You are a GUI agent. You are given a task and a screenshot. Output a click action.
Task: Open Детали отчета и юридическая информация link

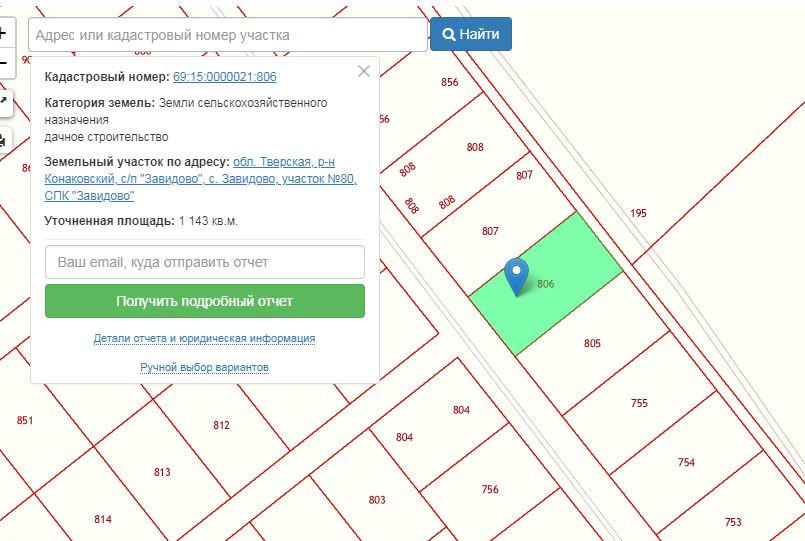click(x=204, y=338)
